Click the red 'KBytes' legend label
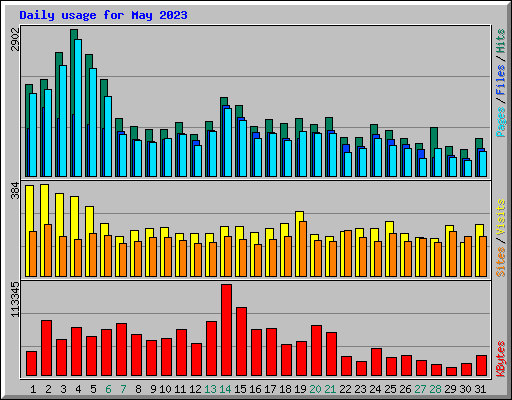 point(501,359)
